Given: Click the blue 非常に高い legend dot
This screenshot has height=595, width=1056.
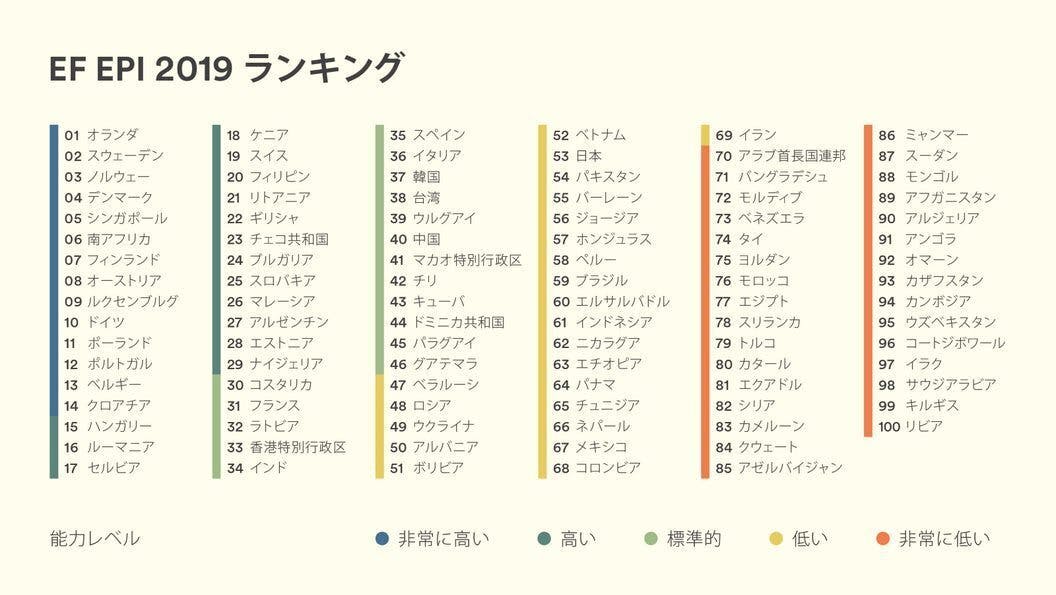Looking at the screenshot, I should (x=382, y=539).
